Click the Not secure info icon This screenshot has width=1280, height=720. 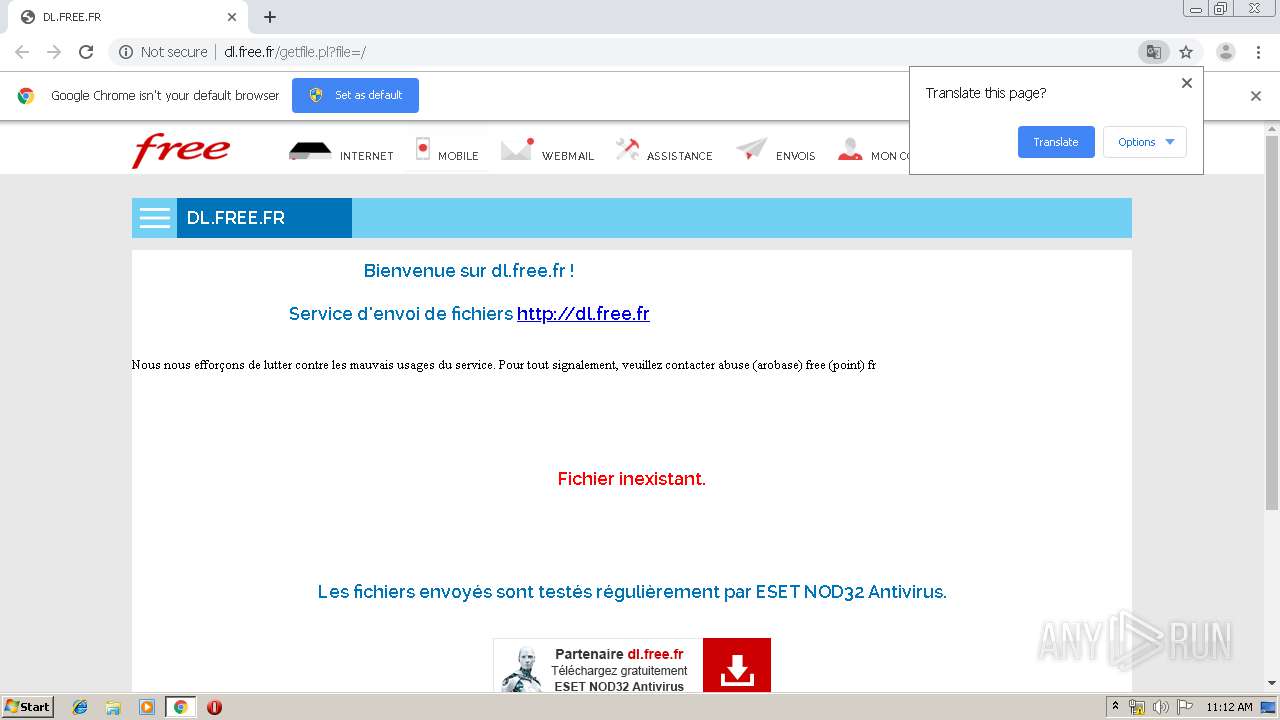[126, 52]
